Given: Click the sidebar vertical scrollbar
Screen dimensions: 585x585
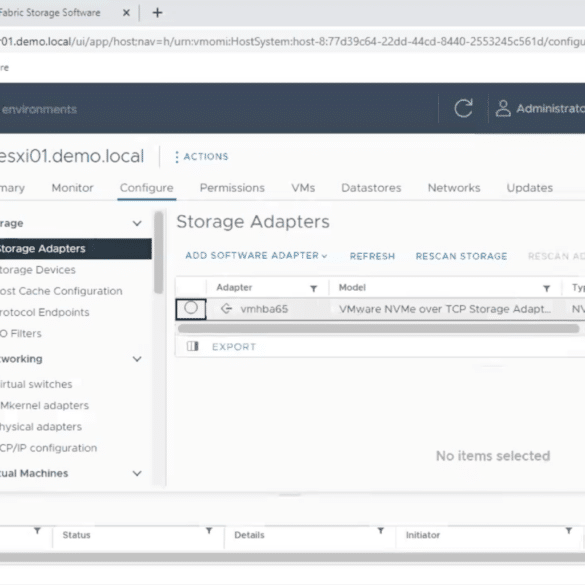Looking at the screenshot, I should 159,253.
